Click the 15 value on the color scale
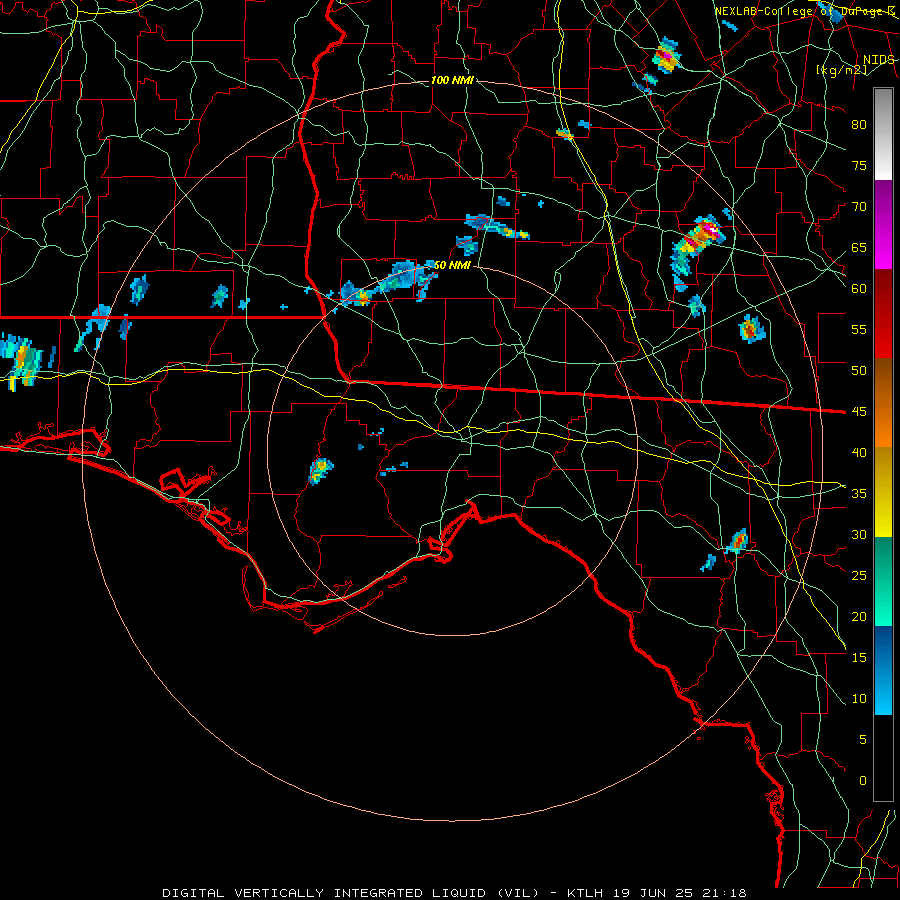The image size is (900, 900). click(859, 658)
